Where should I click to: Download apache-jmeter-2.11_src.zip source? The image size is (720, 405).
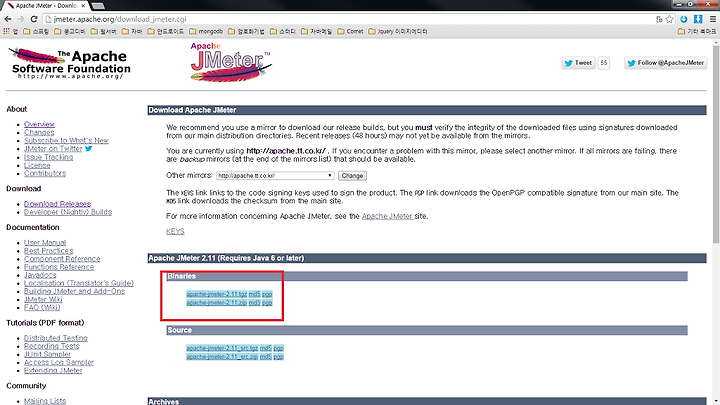coord(222,357)
